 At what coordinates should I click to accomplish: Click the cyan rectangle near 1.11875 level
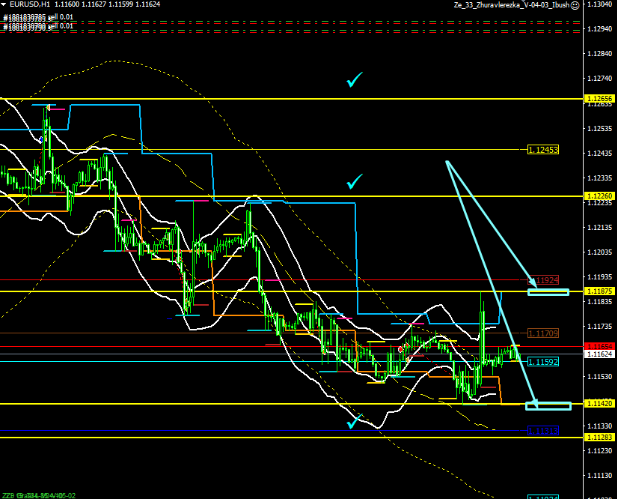tap(548, 291)
